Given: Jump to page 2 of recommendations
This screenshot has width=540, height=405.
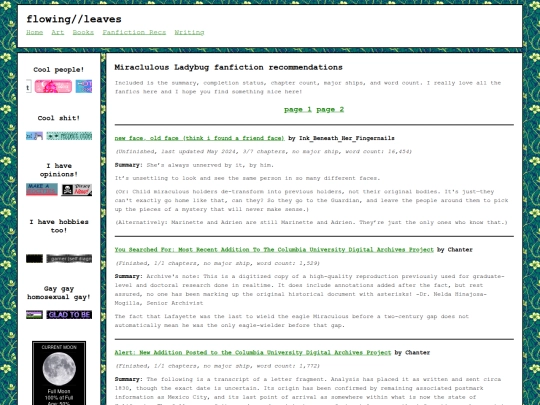Looking at the screenshot, I should click(x=330, y=110).
